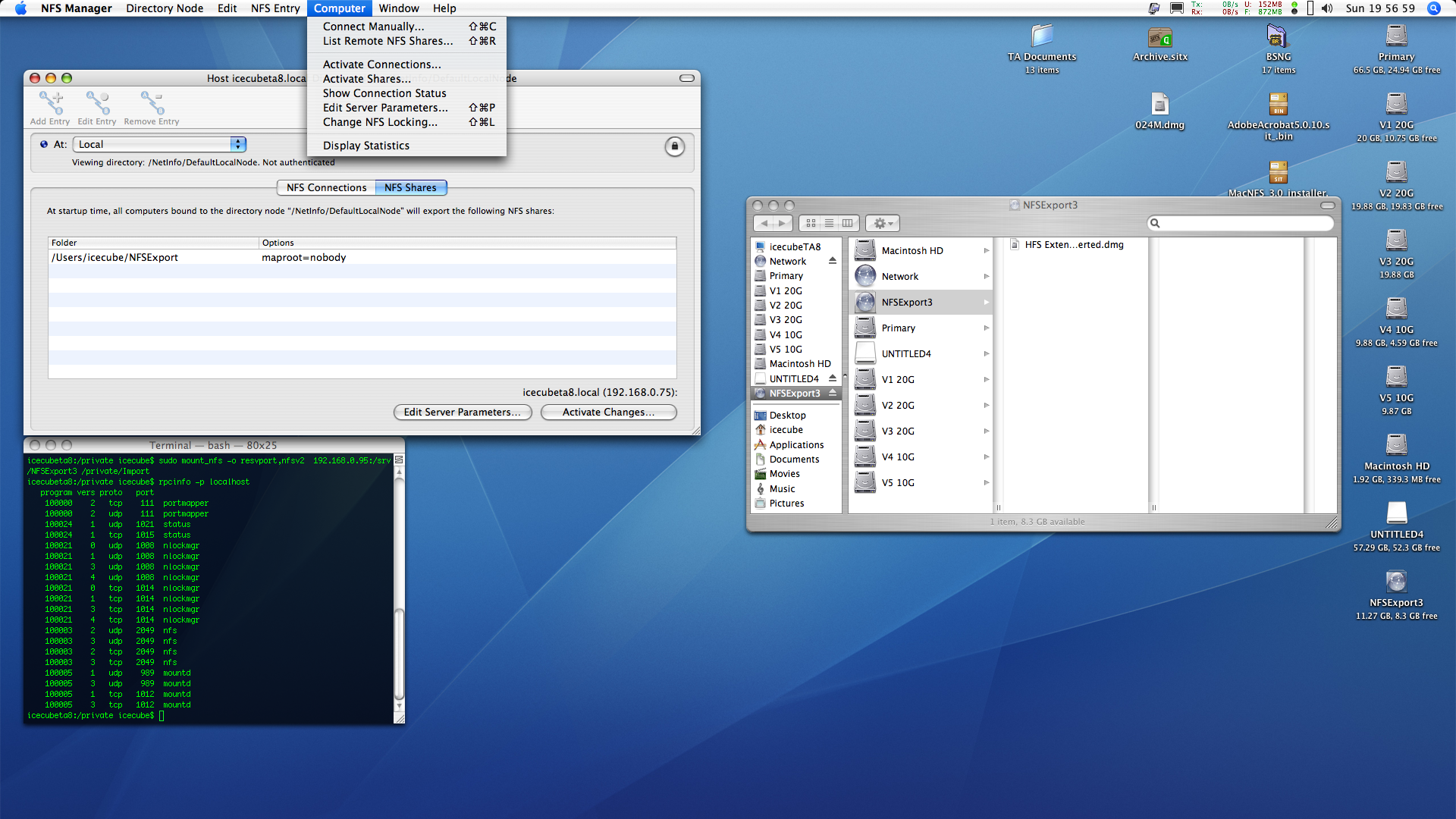Viewport: 1456px width, 819px height.
Task: Eject NFSExport3 in Finder sidebar
Action: point(833,393)
